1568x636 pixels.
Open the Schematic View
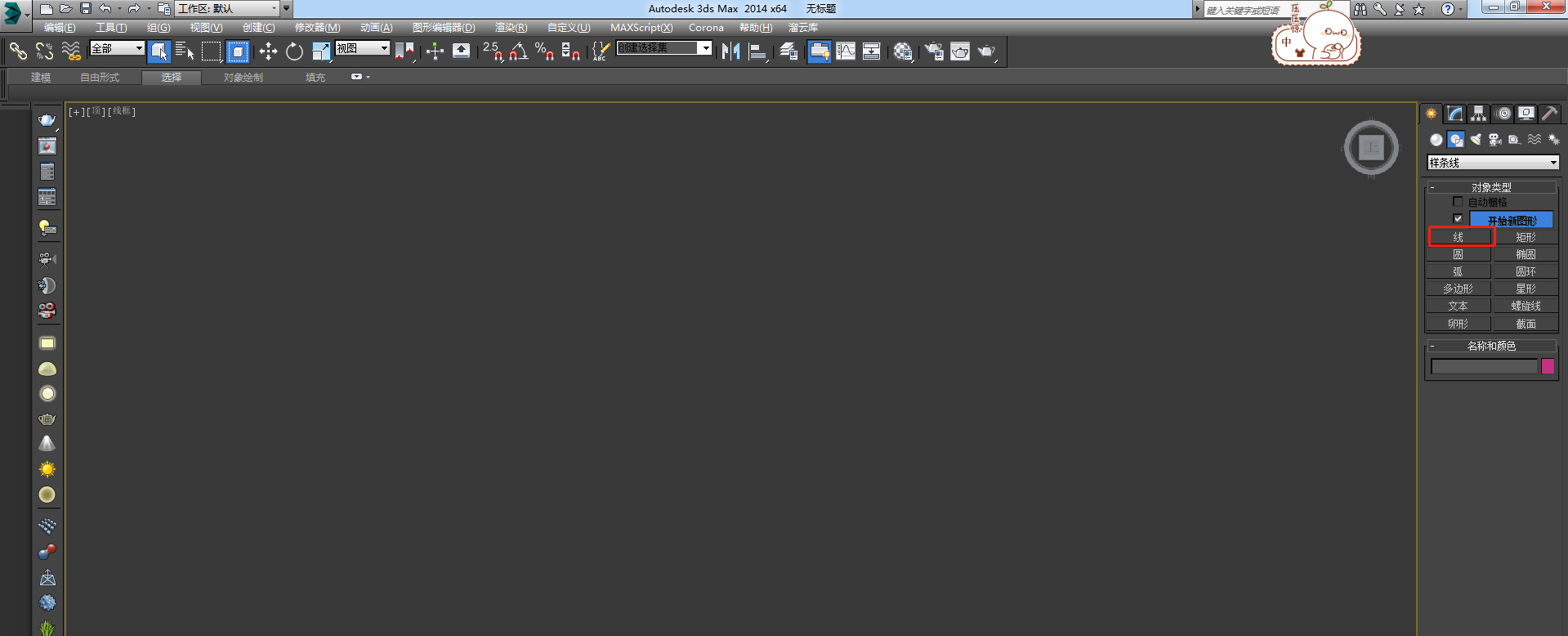click(872, 52)
